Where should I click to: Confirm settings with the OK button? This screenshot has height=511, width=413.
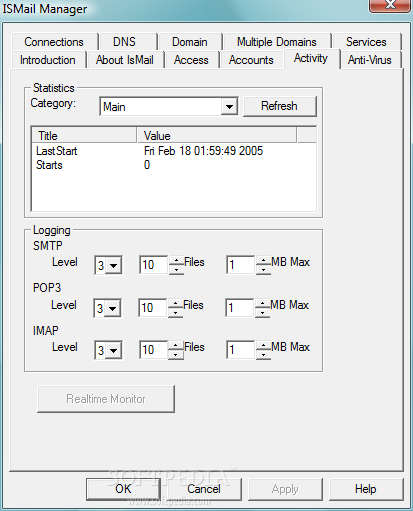click(123, 489)
